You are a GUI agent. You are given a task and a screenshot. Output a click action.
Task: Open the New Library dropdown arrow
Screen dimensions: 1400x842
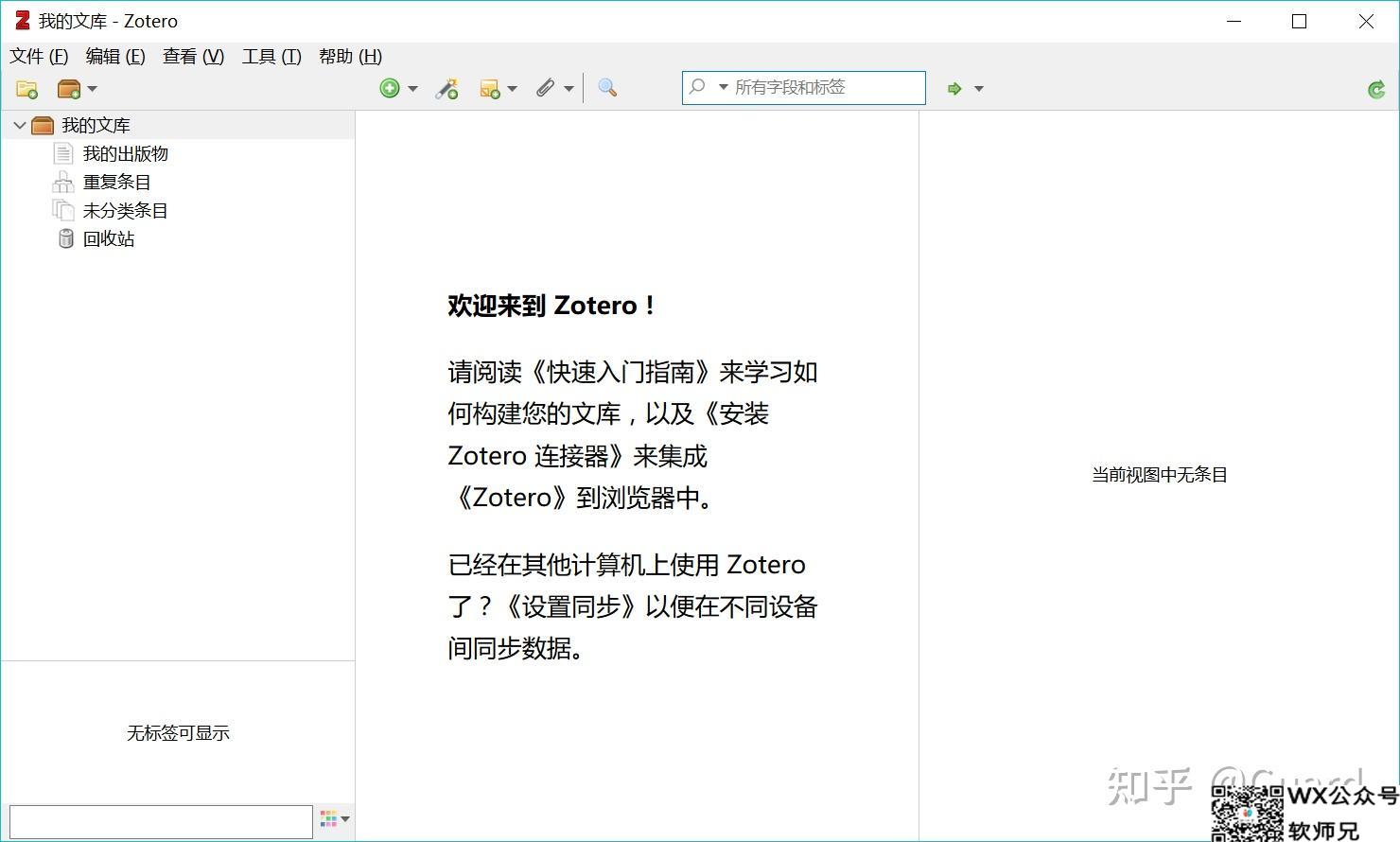[92, 89]
